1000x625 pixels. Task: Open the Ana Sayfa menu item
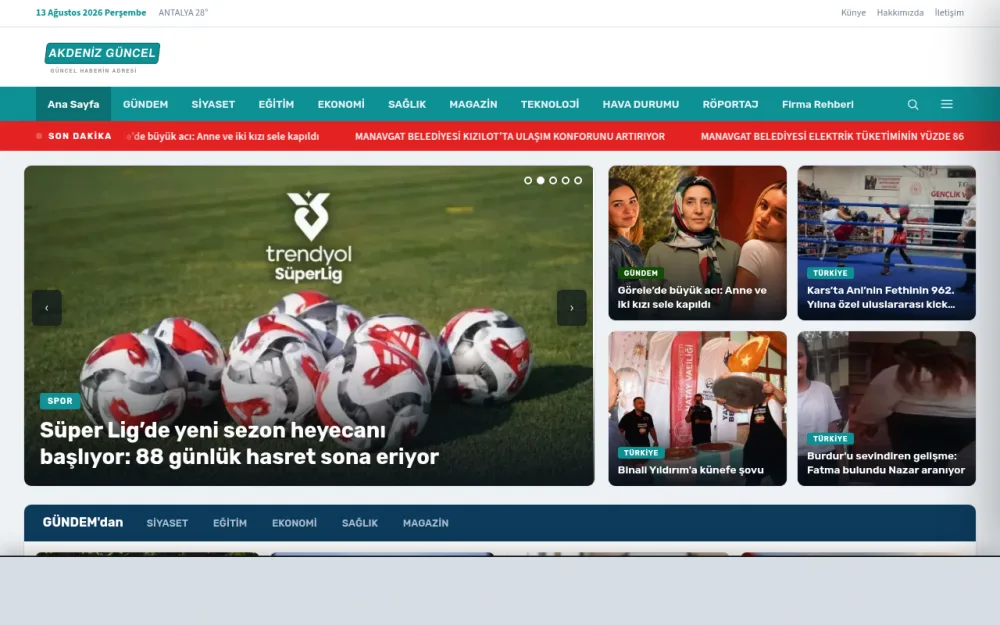pyautogui.click(x=73, y=104)
